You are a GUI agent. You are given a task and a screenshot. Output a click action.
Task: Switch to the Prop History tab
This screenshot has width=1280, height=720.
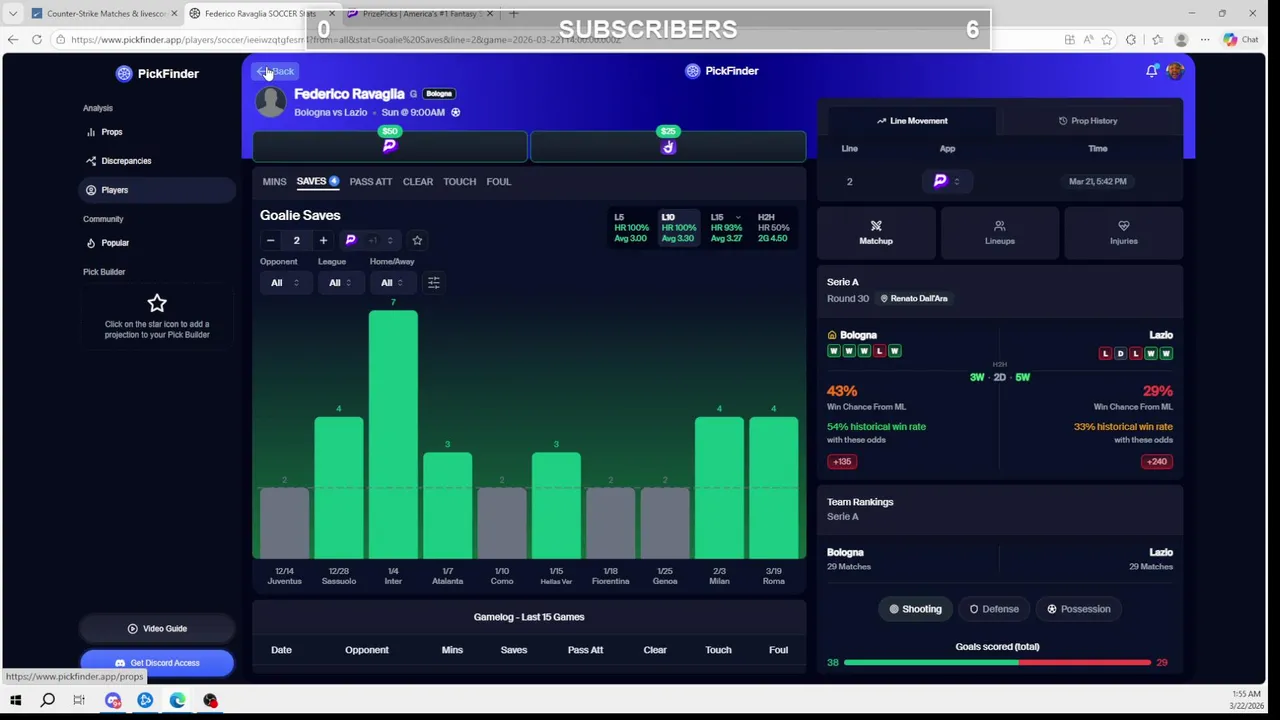click(1088, 121)
